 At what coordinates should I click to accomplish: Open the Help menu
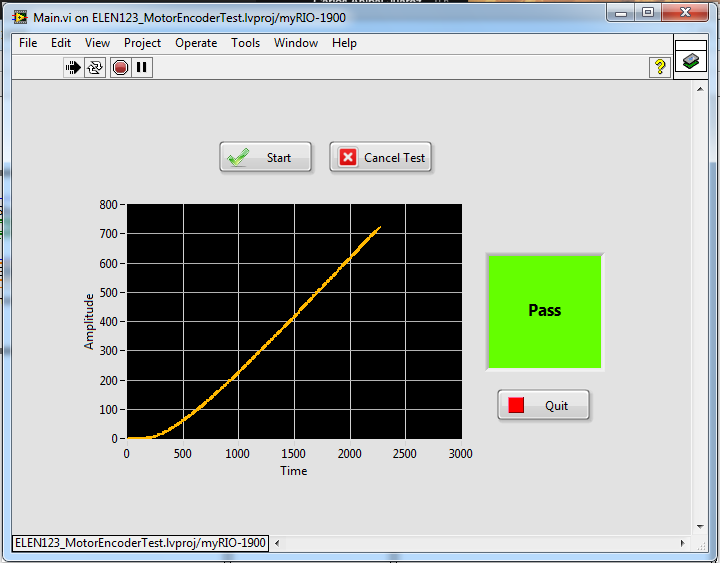coord(344,43)
